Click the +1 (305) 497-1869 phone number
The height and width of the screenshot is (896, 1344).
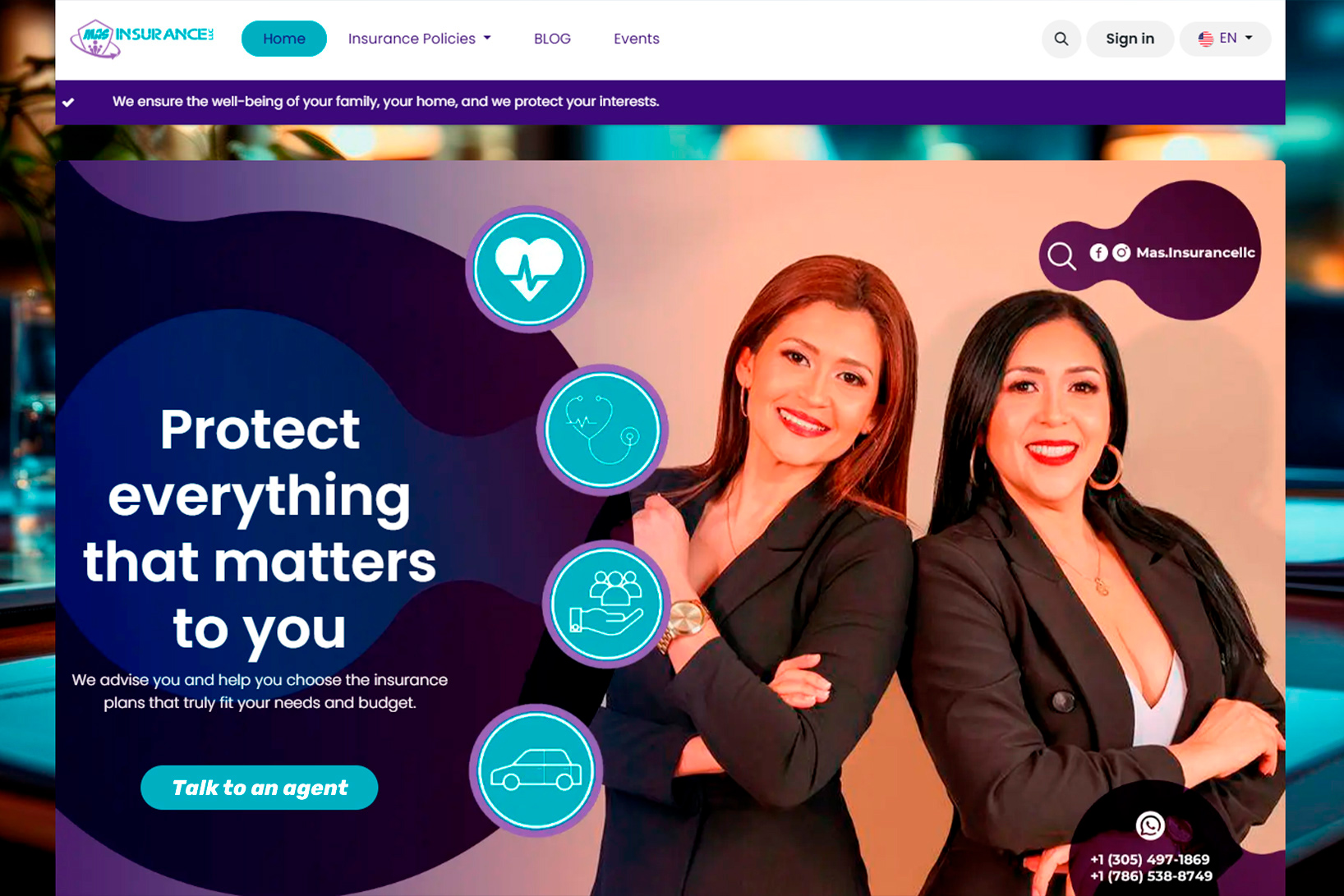click(x=1150, y=860)
